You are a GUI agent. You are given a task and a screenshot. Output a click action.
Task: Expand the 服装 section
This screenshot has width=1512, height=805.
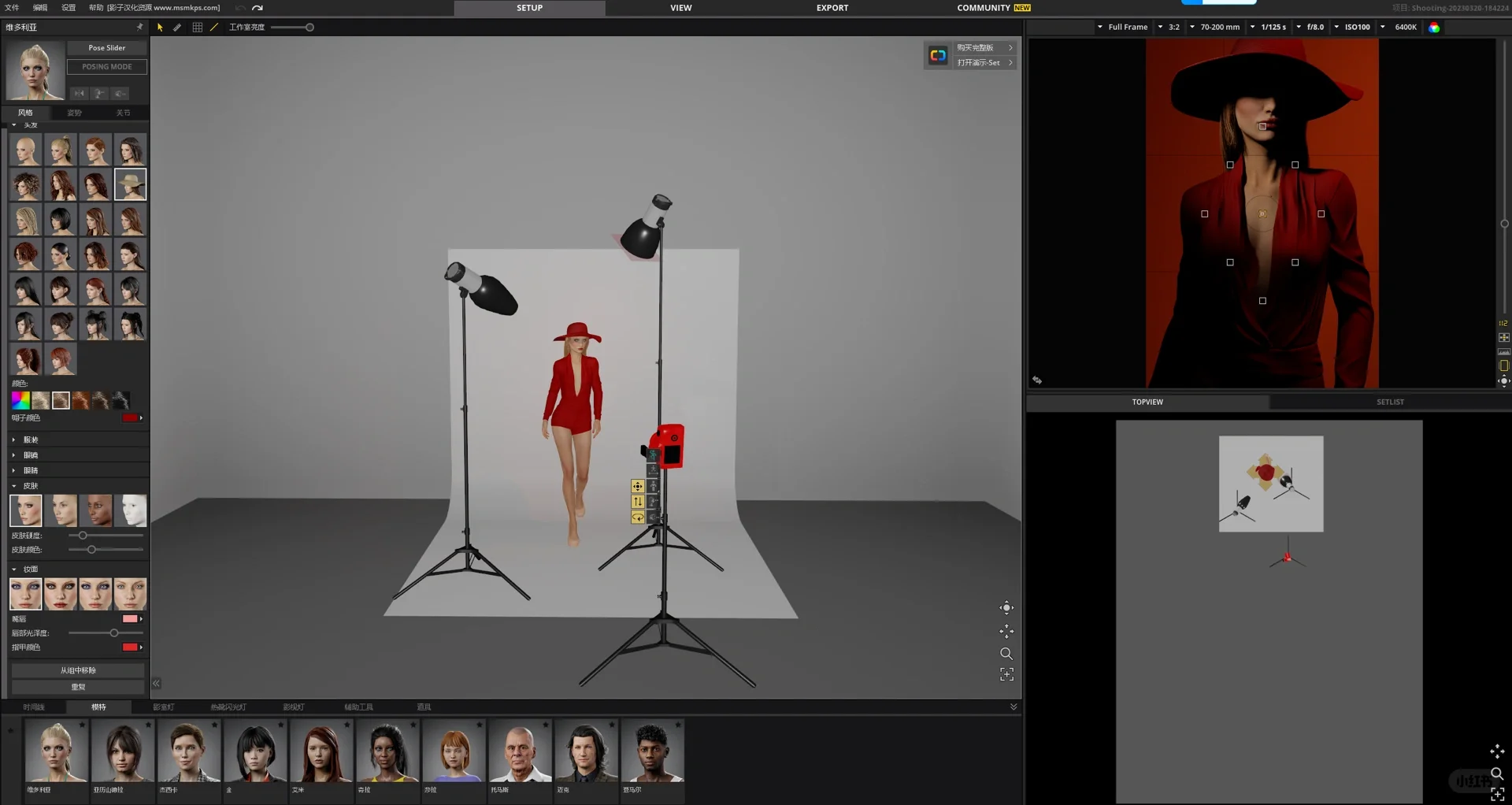click(x=31, y=440)
